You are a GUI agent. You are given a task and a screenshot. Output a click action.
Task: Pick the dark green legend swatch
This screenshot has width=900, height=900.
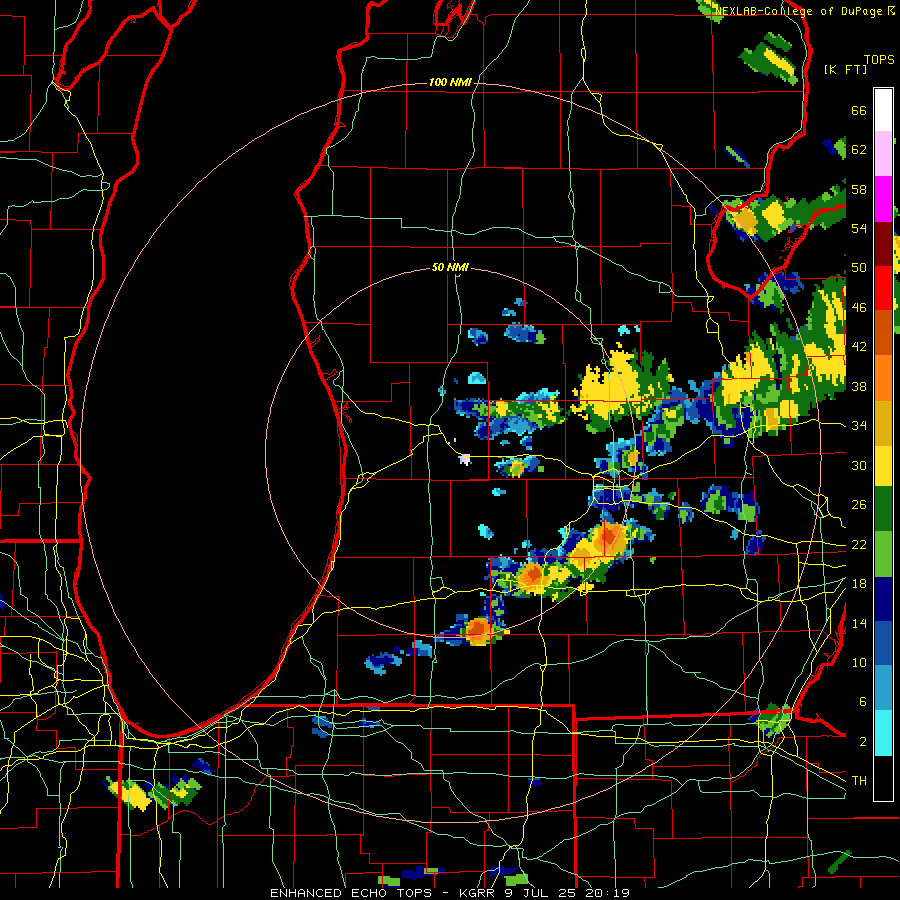pos(883,509)
